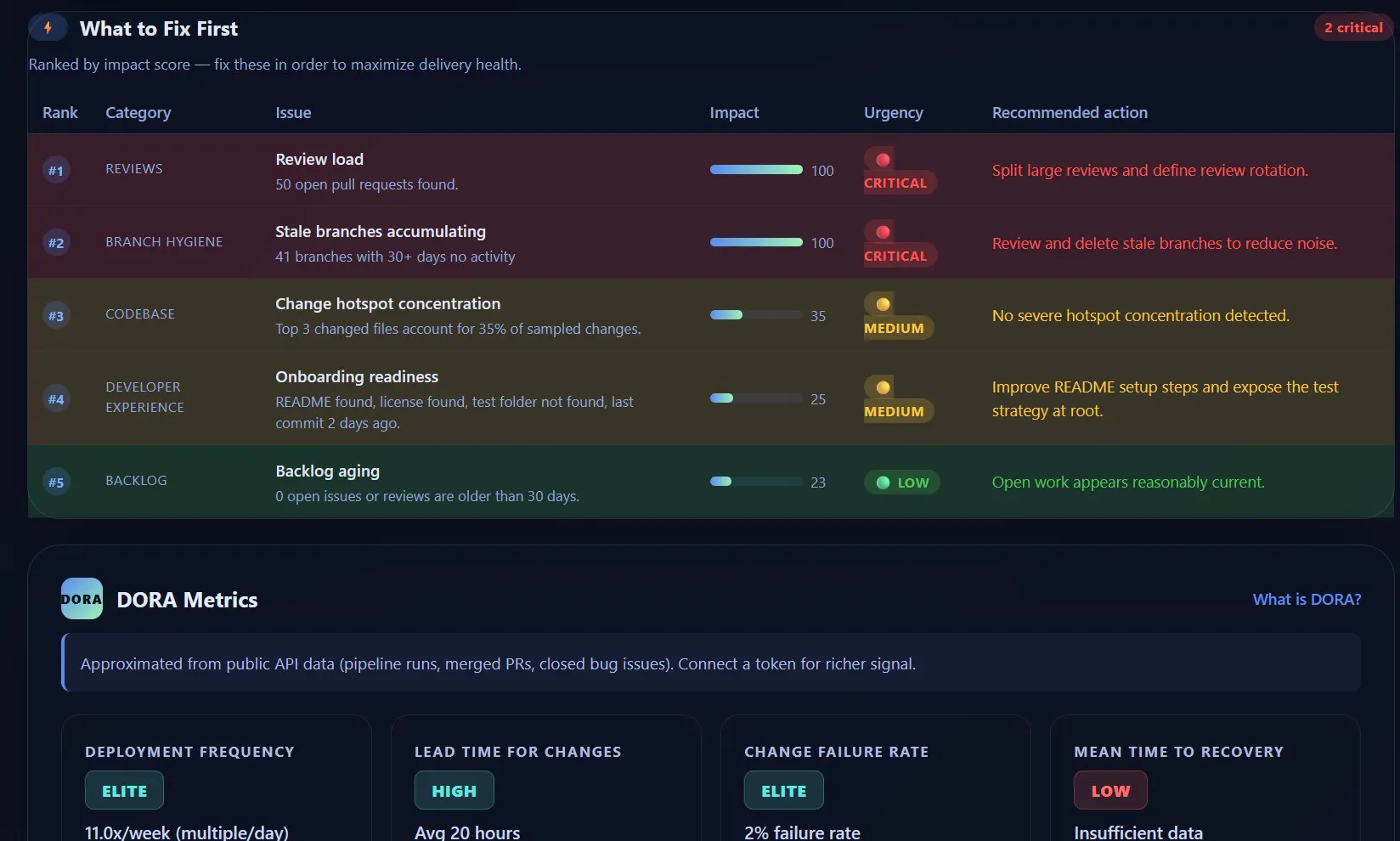
Task: Select the Onboarding readiness issue title
Action: pos(357,376)
